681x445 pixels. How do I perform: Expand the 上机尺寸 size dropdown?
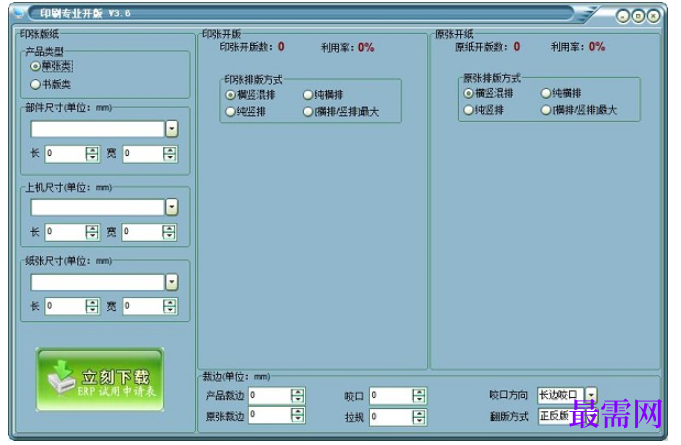point(172,208)
